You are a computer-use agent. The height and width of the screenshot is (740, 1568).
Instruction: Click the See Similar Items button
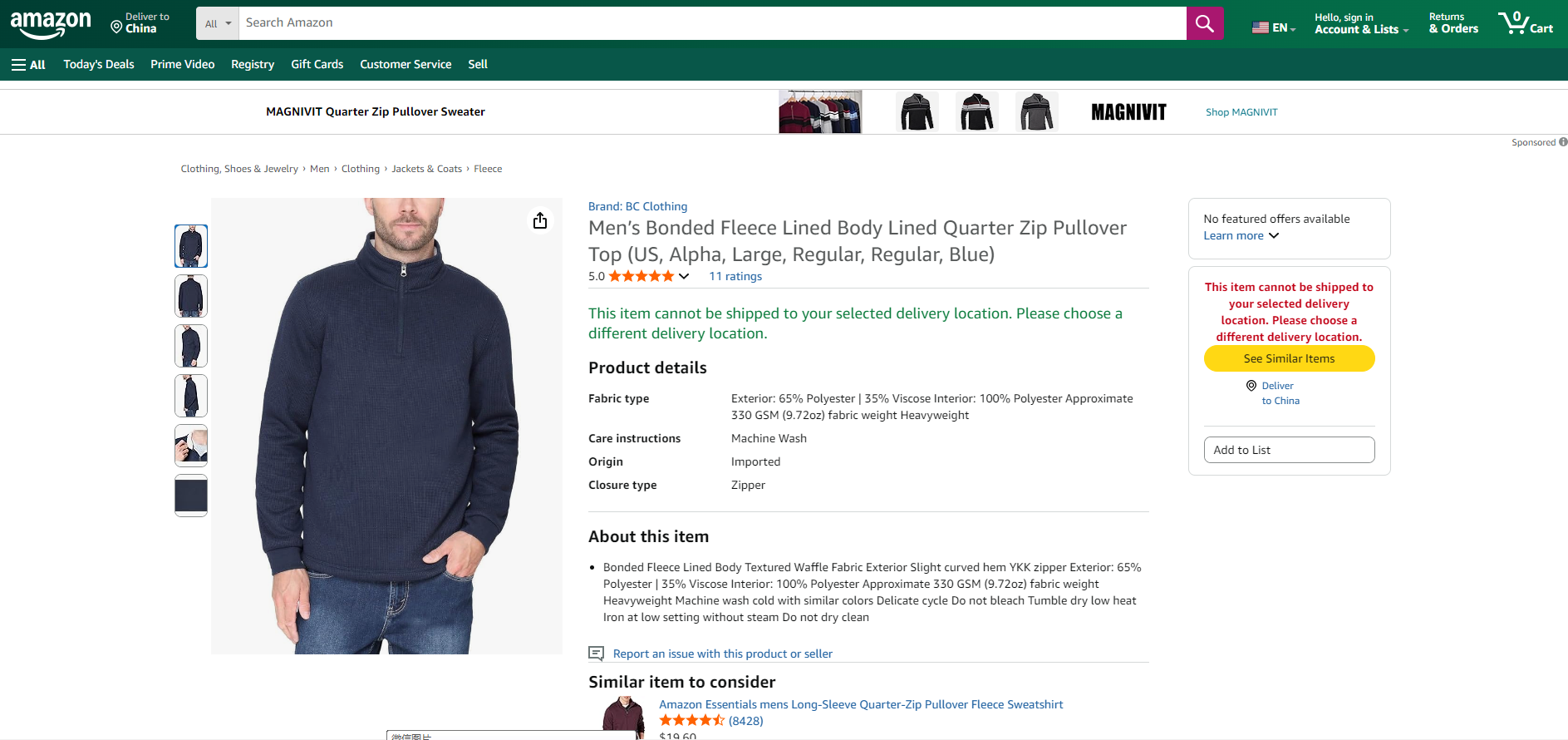click(1289, 358)
